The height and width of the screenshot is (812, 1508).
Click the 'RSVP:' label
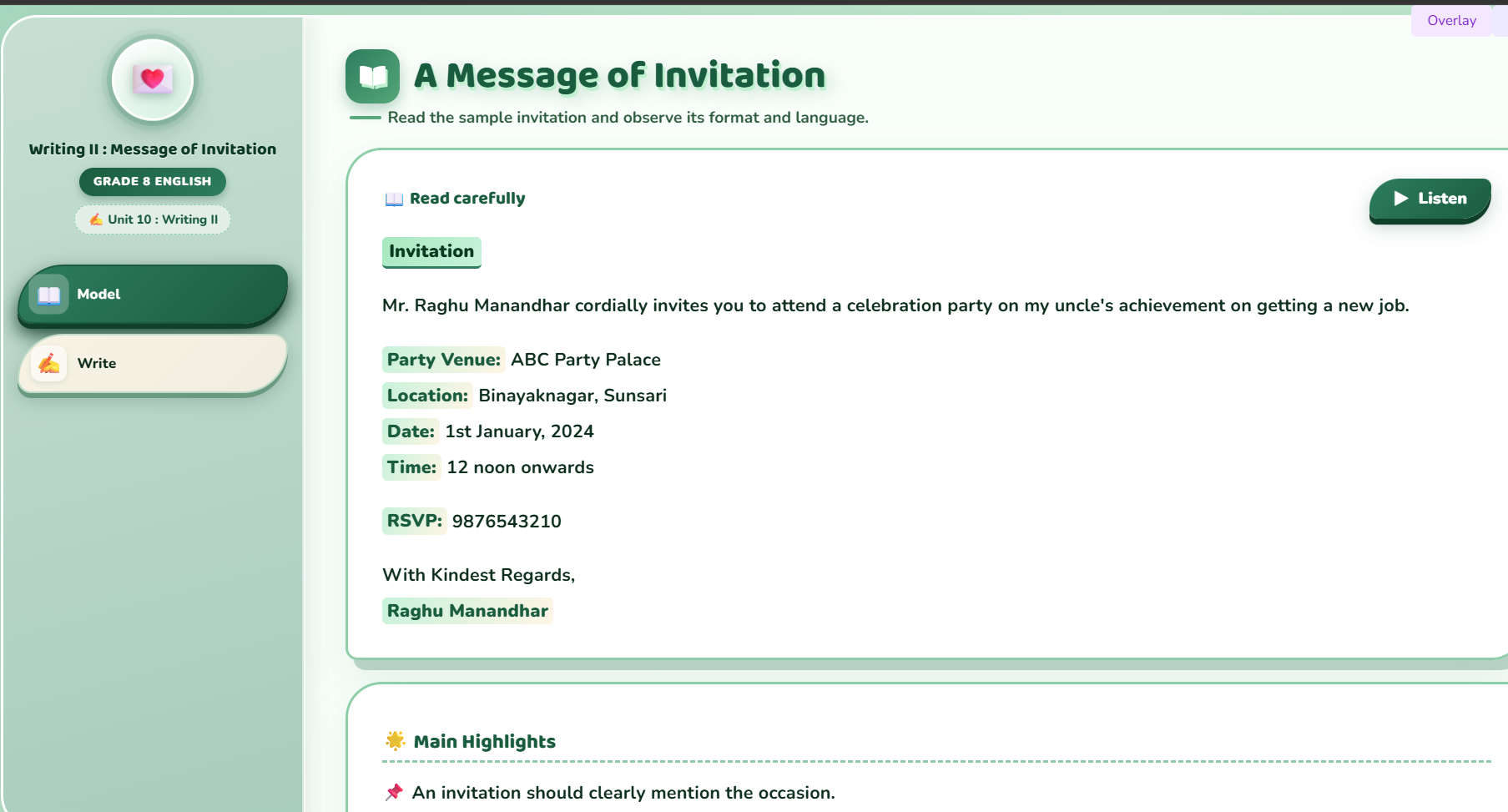415,521
